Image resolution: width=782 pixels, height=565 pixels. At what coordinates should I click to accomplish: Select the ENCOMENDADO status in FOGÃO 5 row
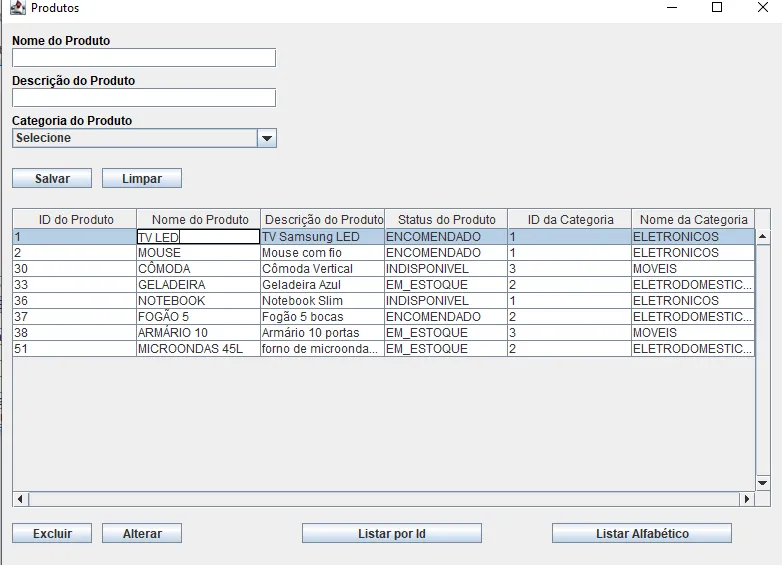point(446,317)
